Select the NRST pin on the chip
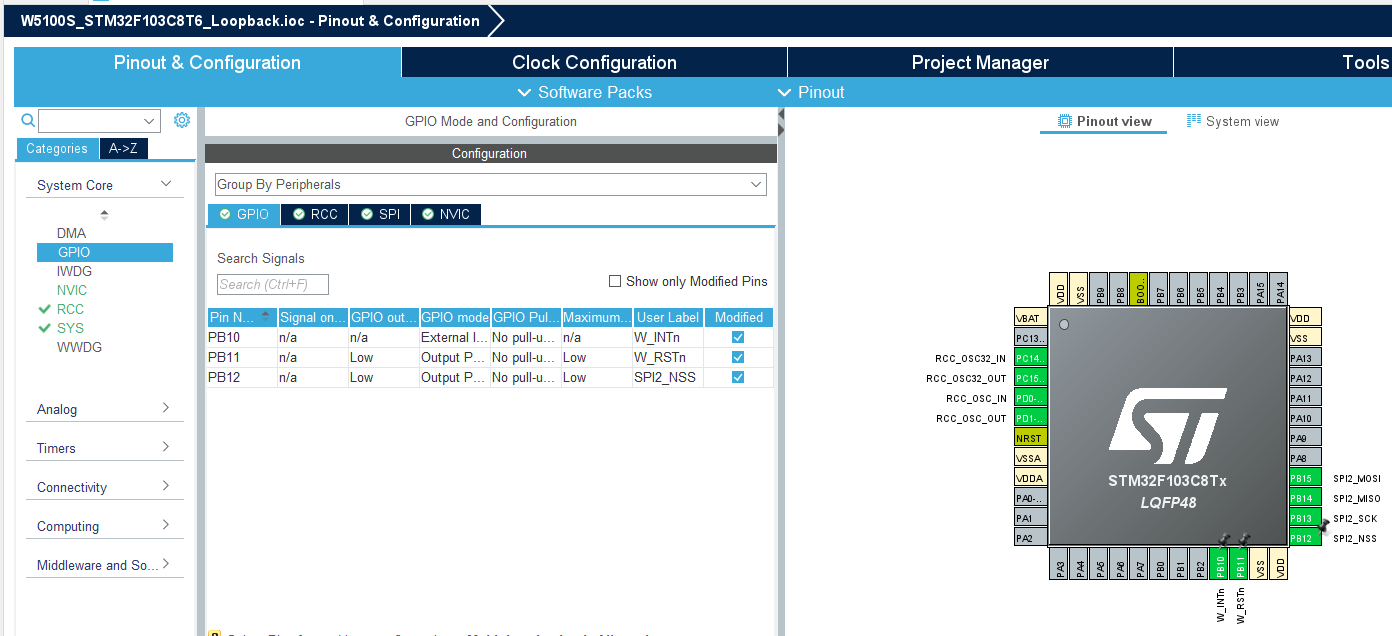The width and height of the screenshot is (1392, 636). tap(1030, 438)
